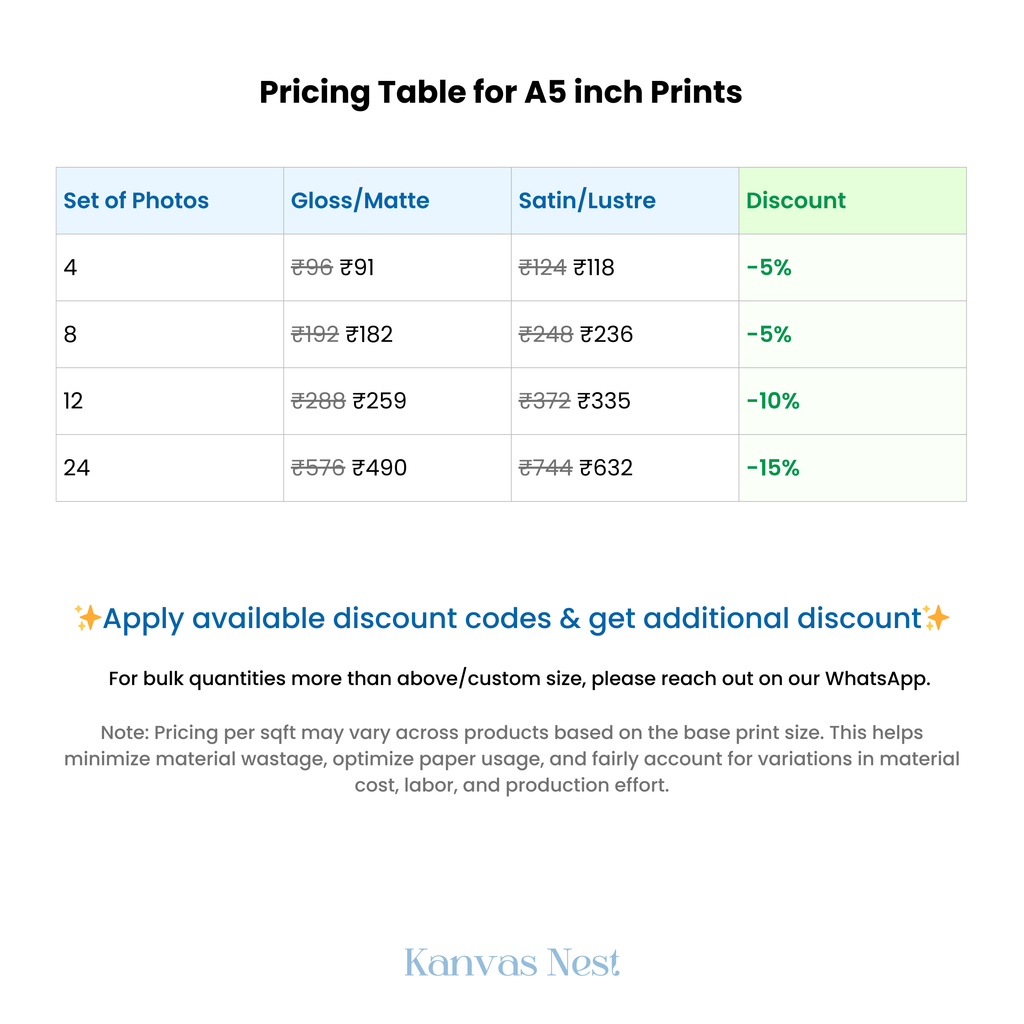Image resolution: width=1024 pixels, height=1024 pixels.
Task: Click the right sparkle emoji icon
Action: (936, 618)
